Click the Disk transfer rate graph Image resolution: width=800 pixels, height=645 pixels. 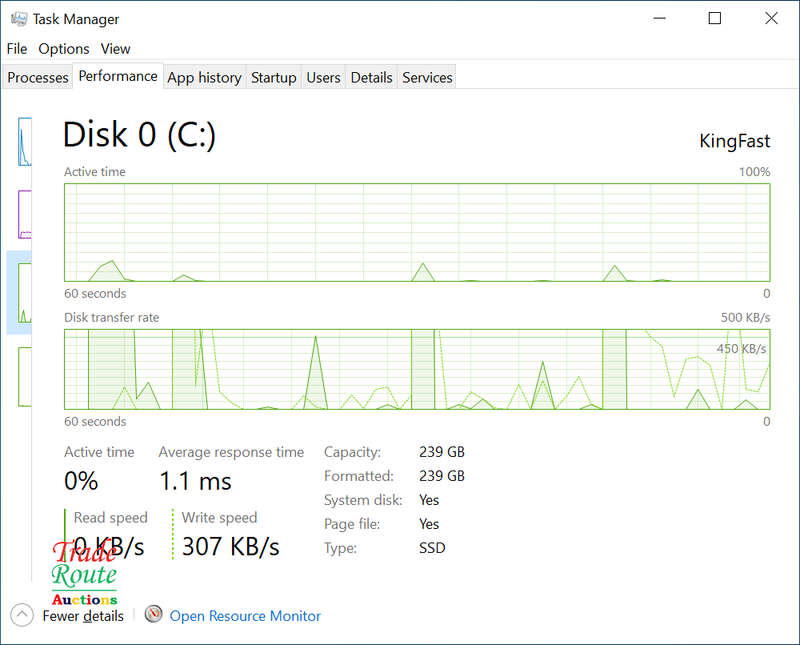click(x=417, y=369)
